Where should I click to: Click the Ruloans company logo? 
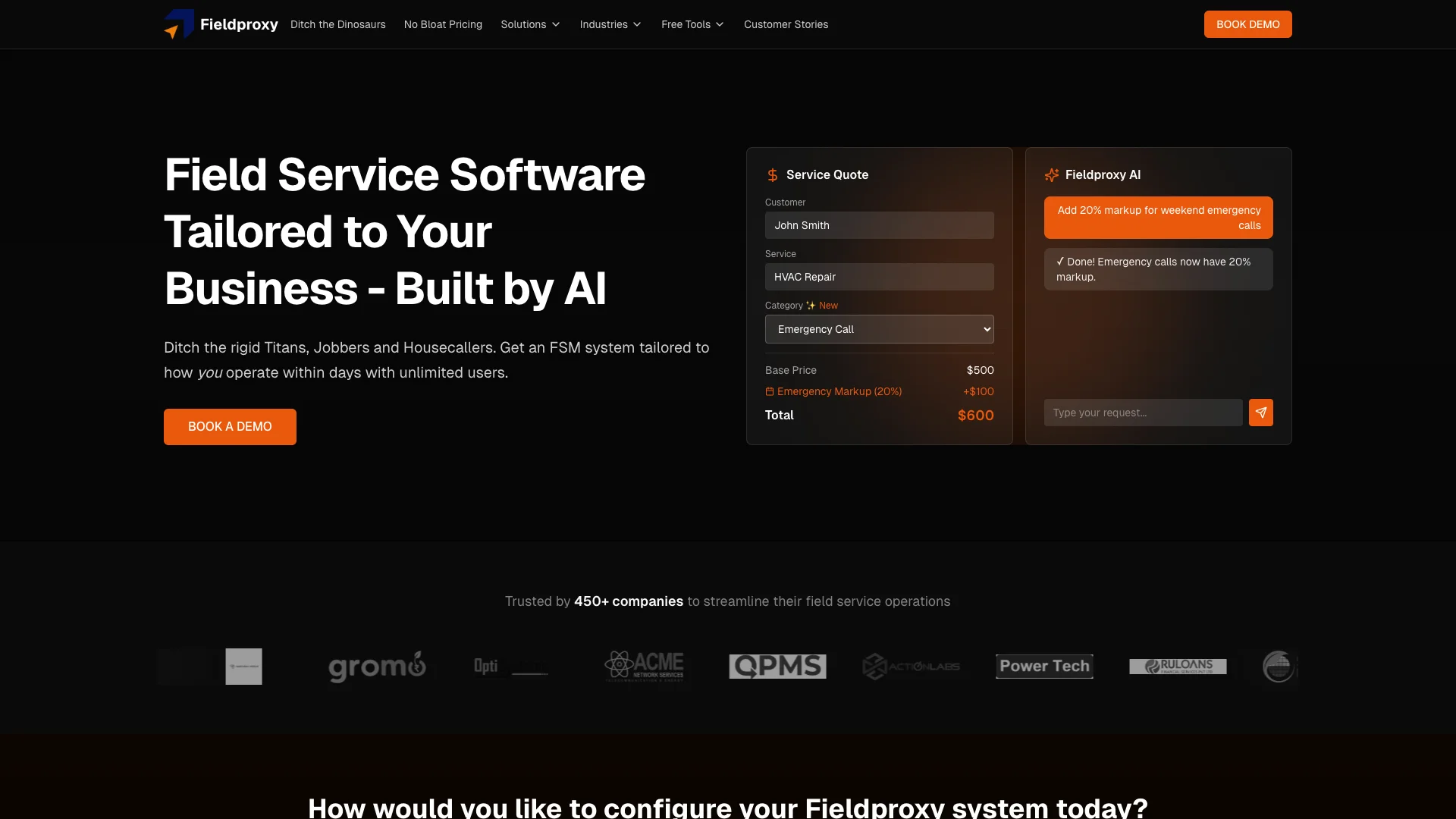(x=1178, y=667)
